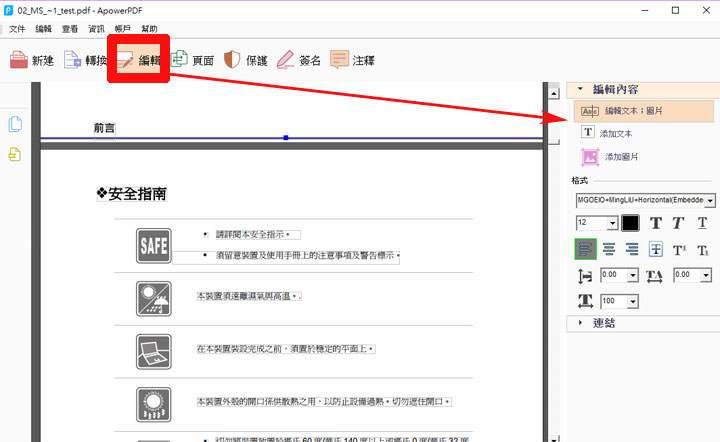Open the 保護 (Protect) shield tool
Screen dimensions: 720x442
[x=246, y=60]
